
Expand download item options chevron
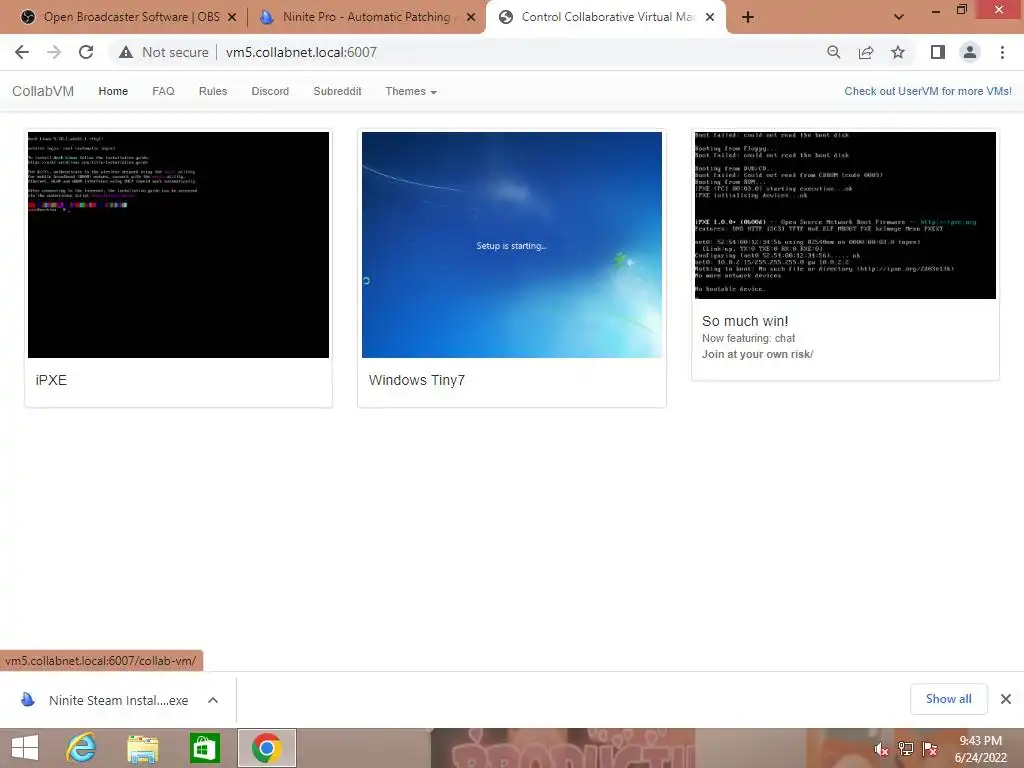tap(213, 700)
